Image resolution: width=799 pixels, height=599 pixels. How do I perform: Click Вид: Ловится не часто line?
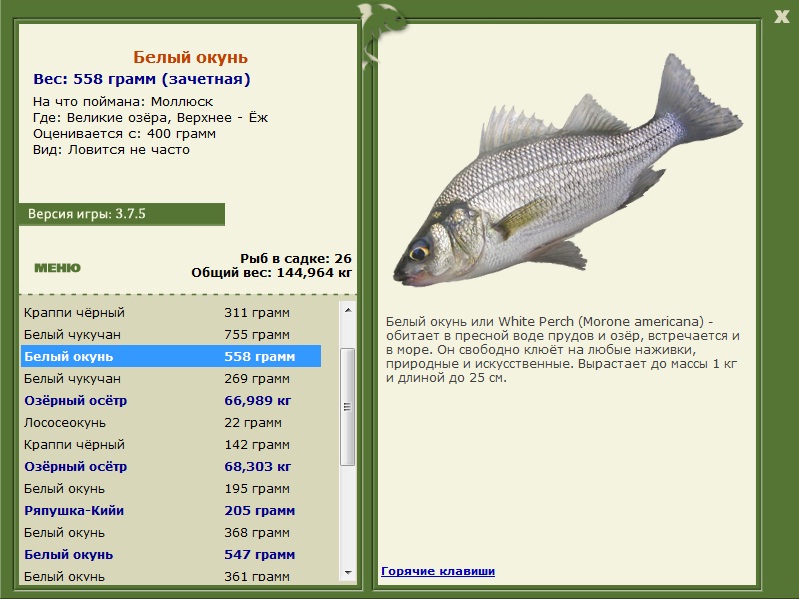[x=111, y=150]
